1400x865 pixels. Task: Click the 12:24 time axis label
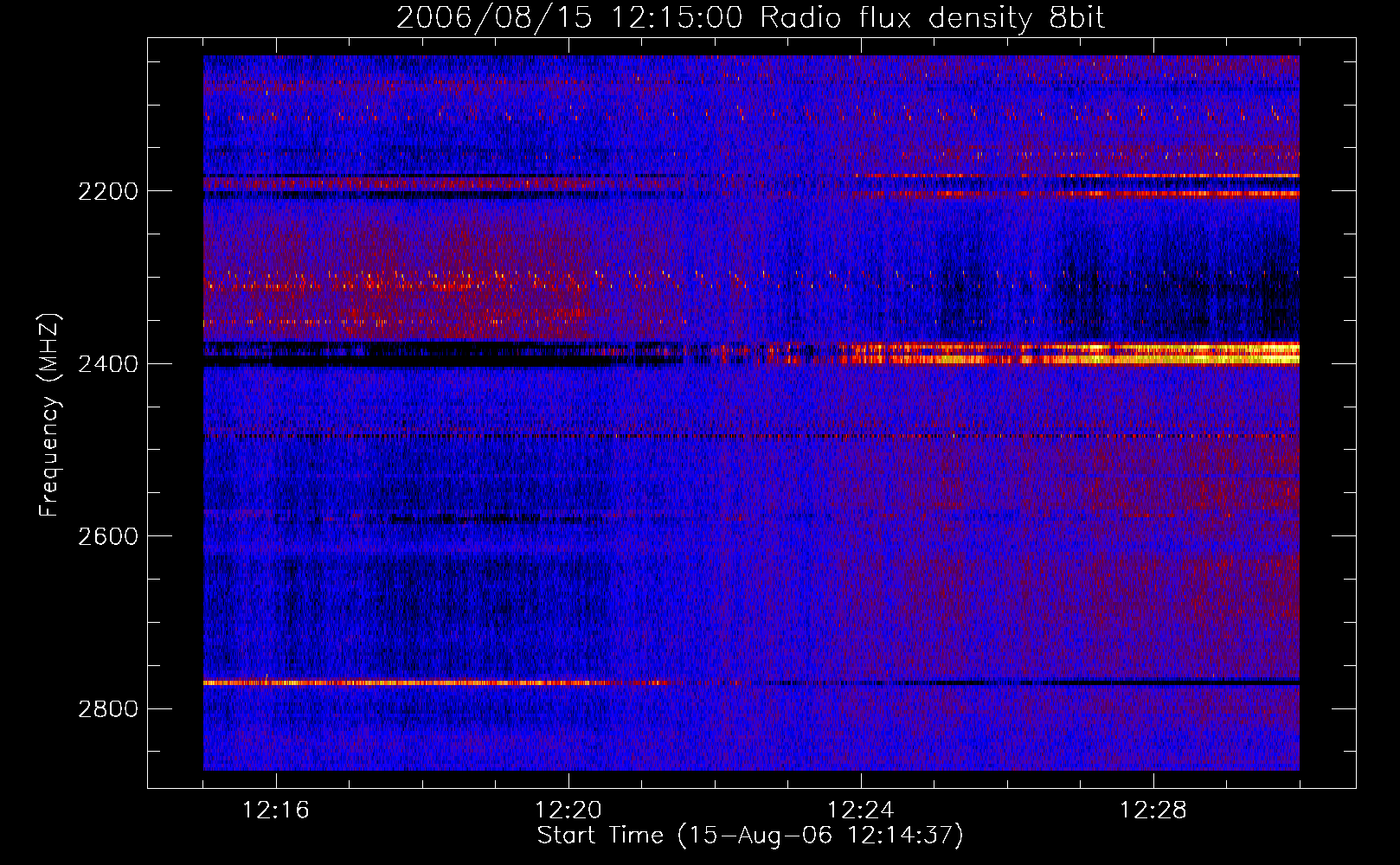pyautogui.click(x=861, y=811)
